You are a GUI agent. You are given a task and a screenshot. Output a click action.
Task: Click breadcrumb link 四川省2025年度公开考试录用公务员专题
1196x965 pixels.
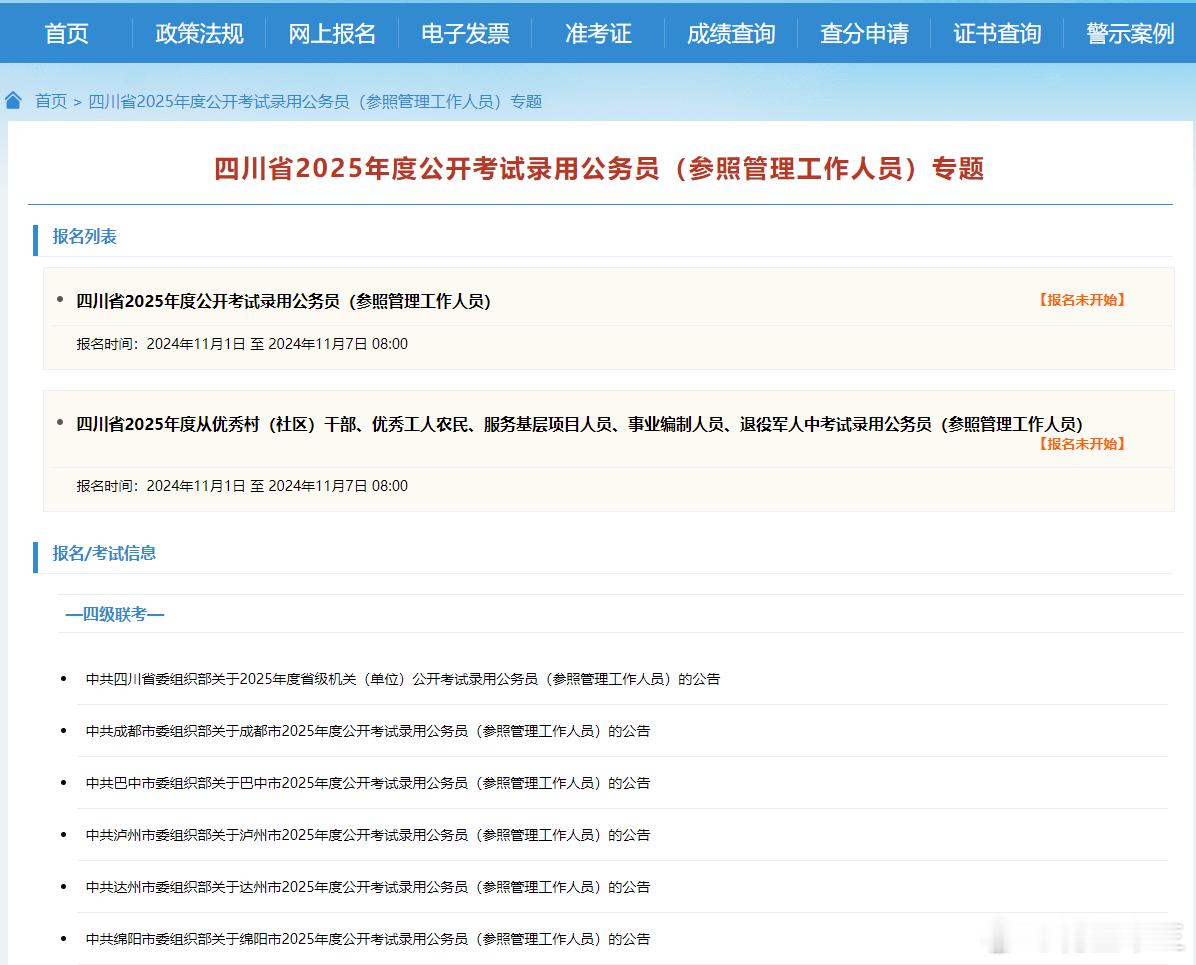point(315,101)
